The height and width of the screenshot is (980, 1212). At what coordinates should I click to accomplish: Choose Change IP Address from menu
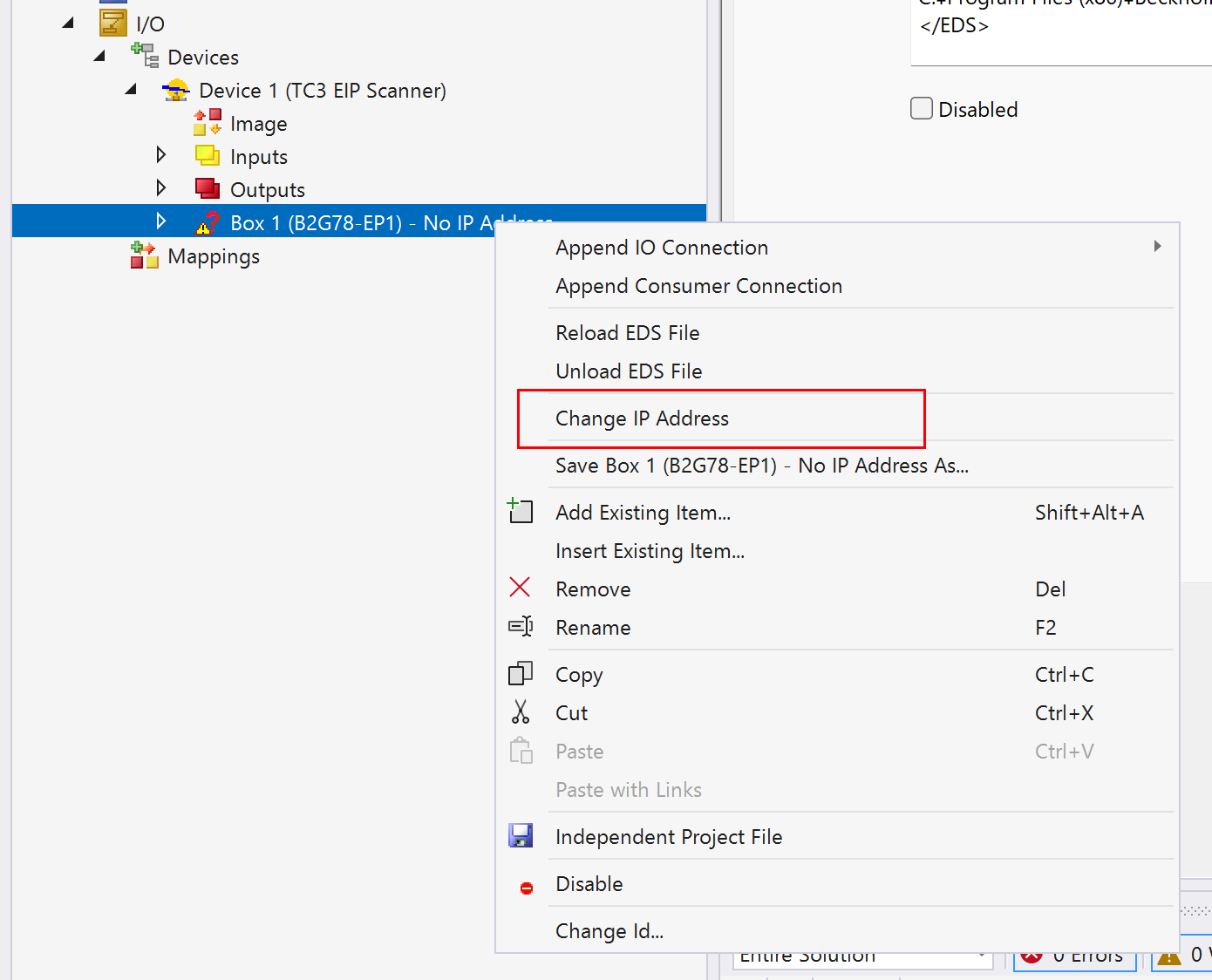pos(642,419)
